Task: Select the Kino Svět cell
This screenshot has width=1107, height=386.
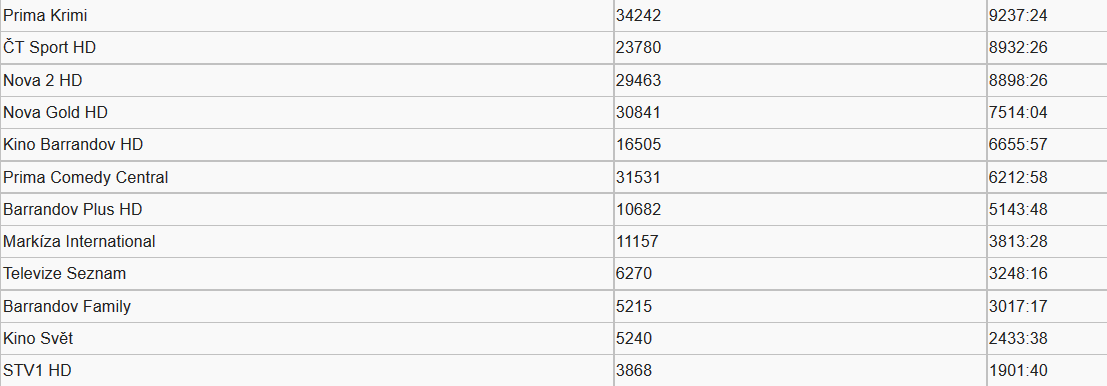Action: pyautogui.click(x=307, y=339)
